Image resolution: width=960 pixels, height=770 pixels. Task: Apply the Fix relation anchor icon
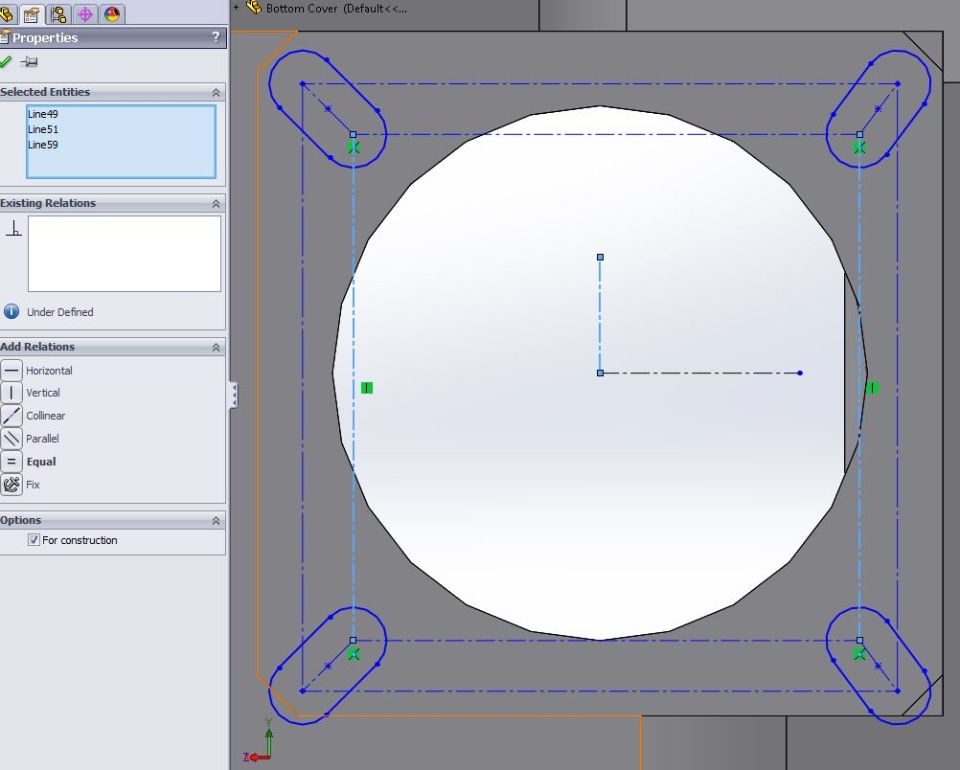tap(11, 484)
